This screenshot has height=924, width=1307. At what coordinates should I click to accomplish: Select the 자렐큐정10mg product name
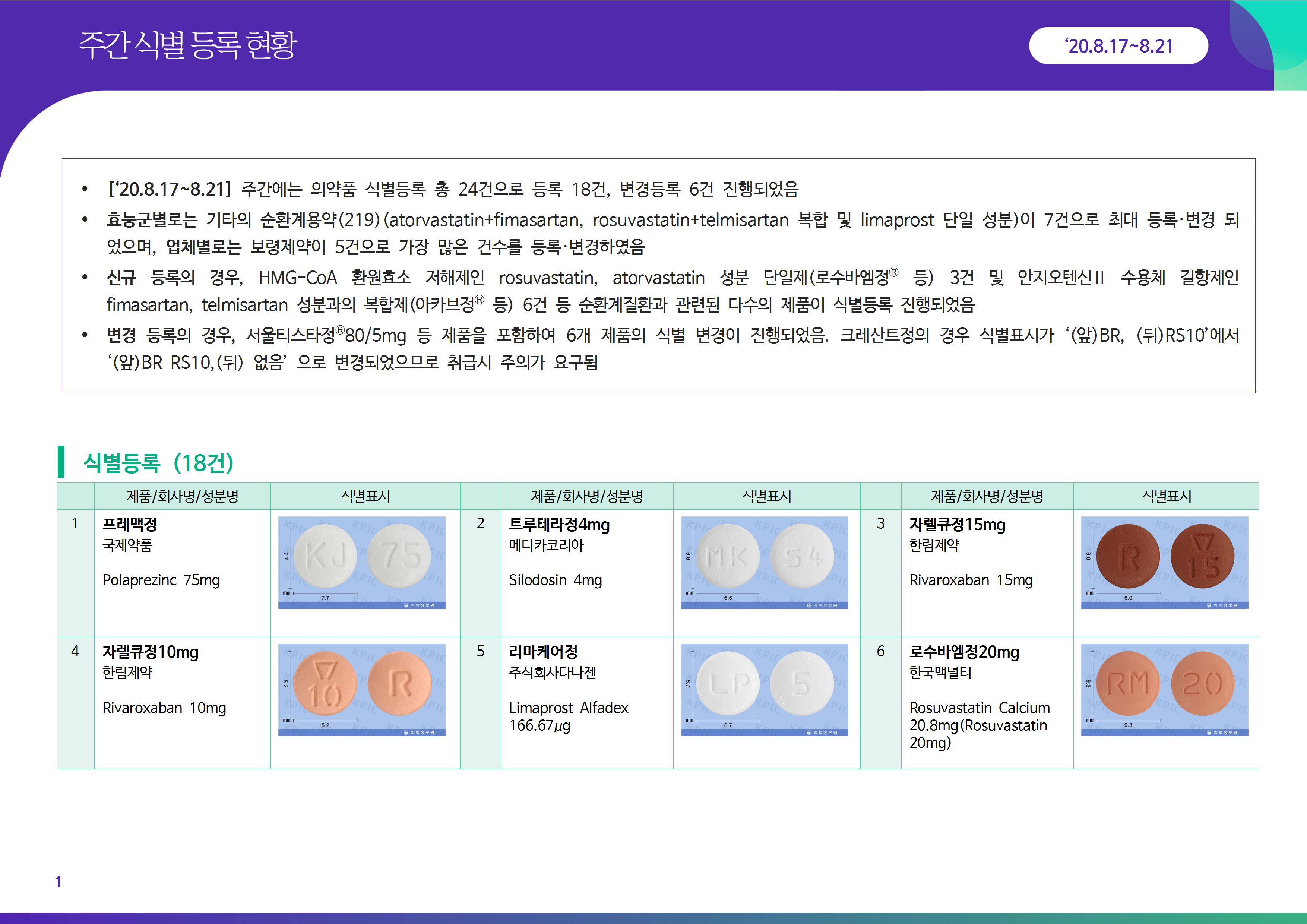coord(150,652)
